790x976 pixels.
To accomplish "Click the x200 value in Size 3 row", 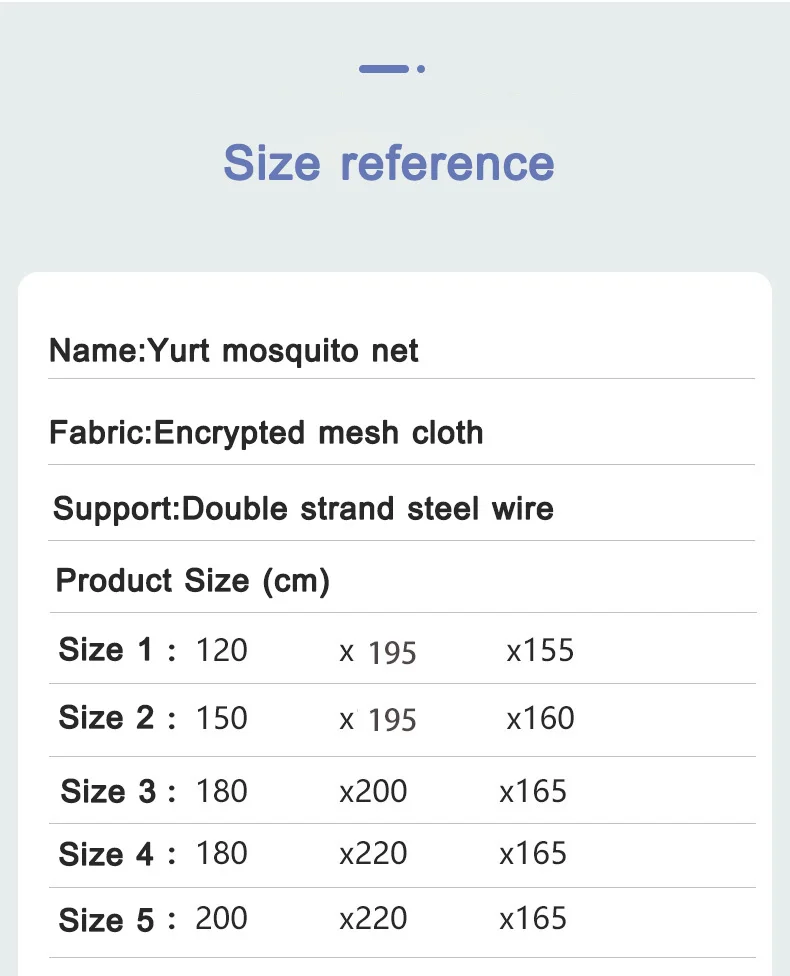I will tap(373, 792).
